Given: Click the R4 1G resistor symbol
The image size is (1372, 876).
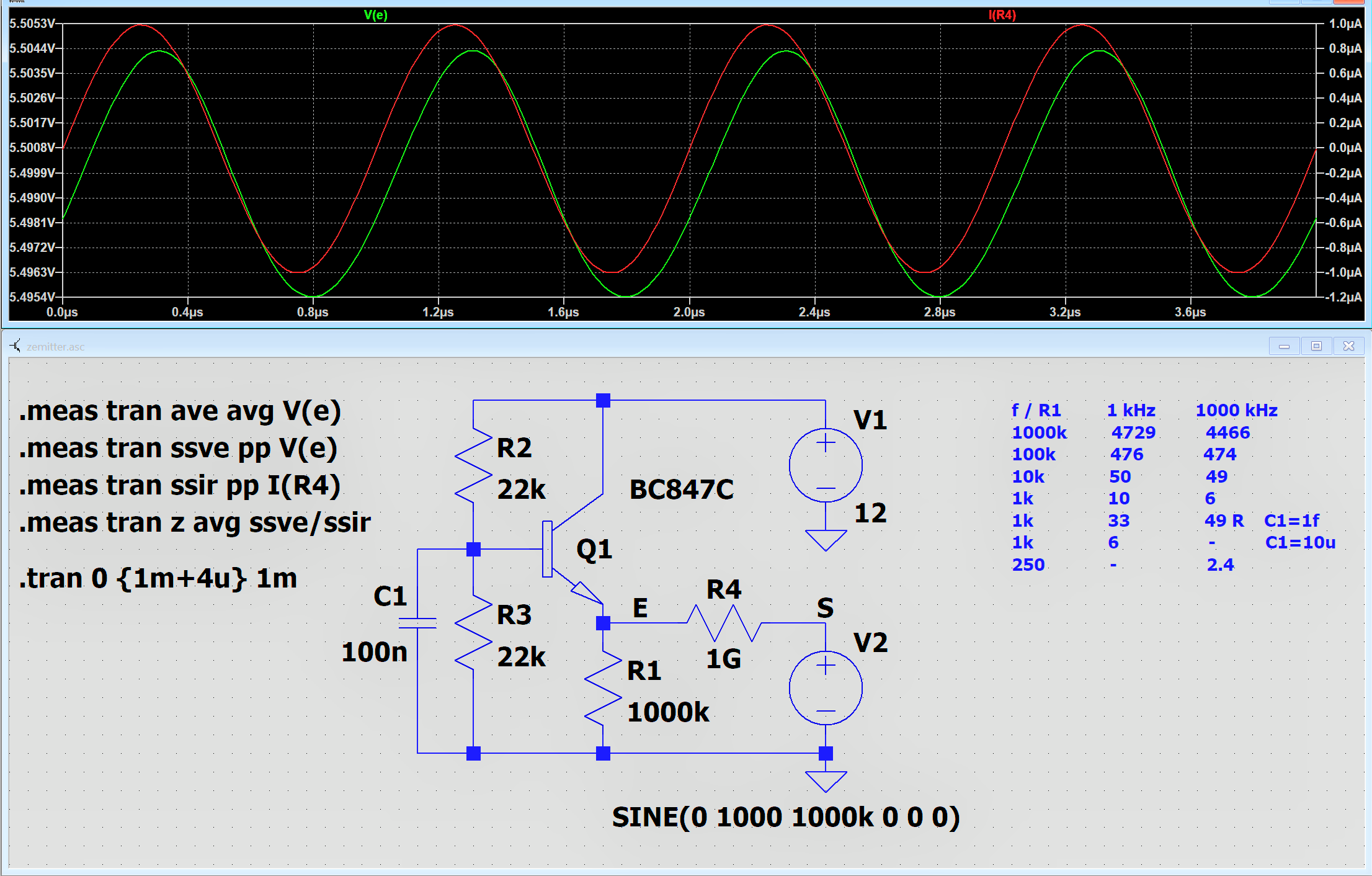Looking at the screenshot, I should coord(724,623).
